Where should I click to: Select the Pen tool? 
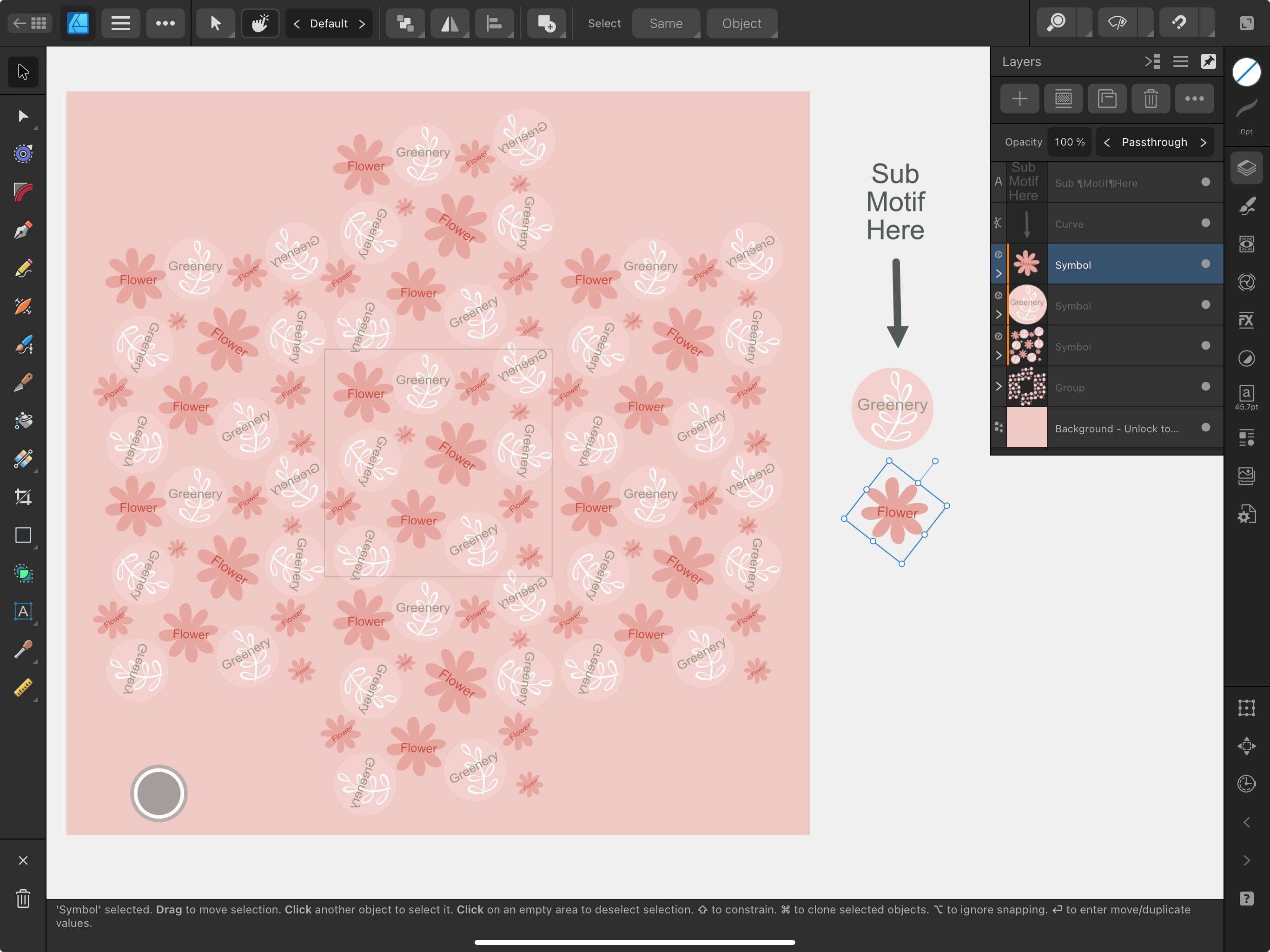(23, 231)
